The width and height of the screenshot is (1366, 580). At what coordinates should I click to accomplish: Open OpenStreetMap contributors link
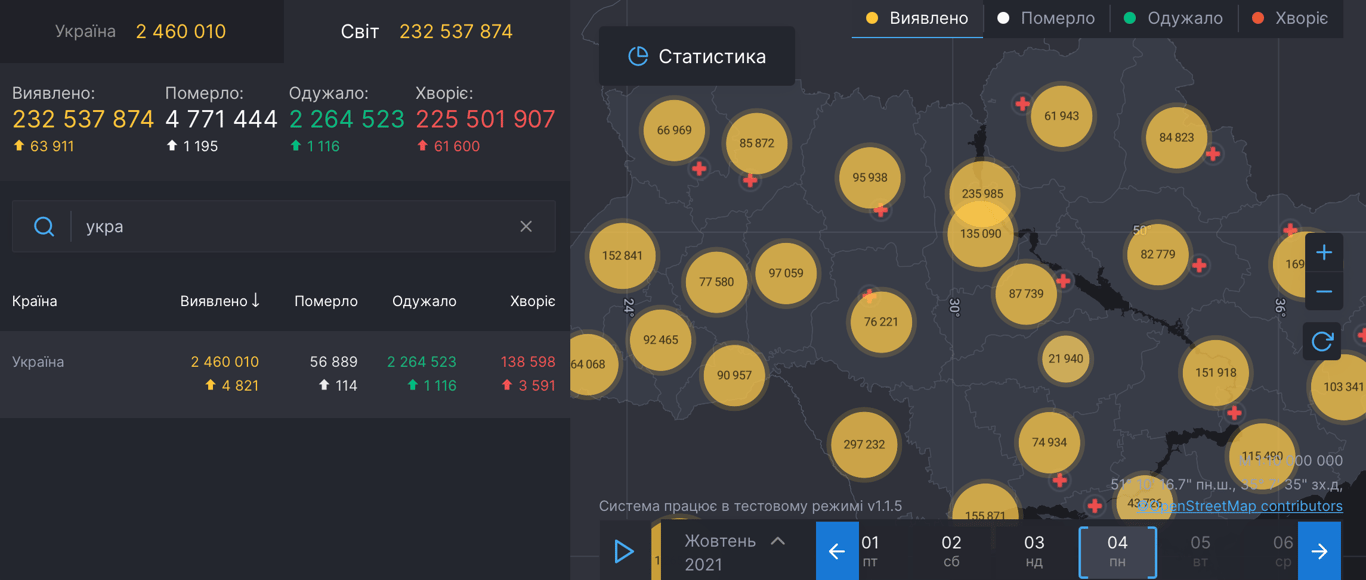click(1240, 506)
